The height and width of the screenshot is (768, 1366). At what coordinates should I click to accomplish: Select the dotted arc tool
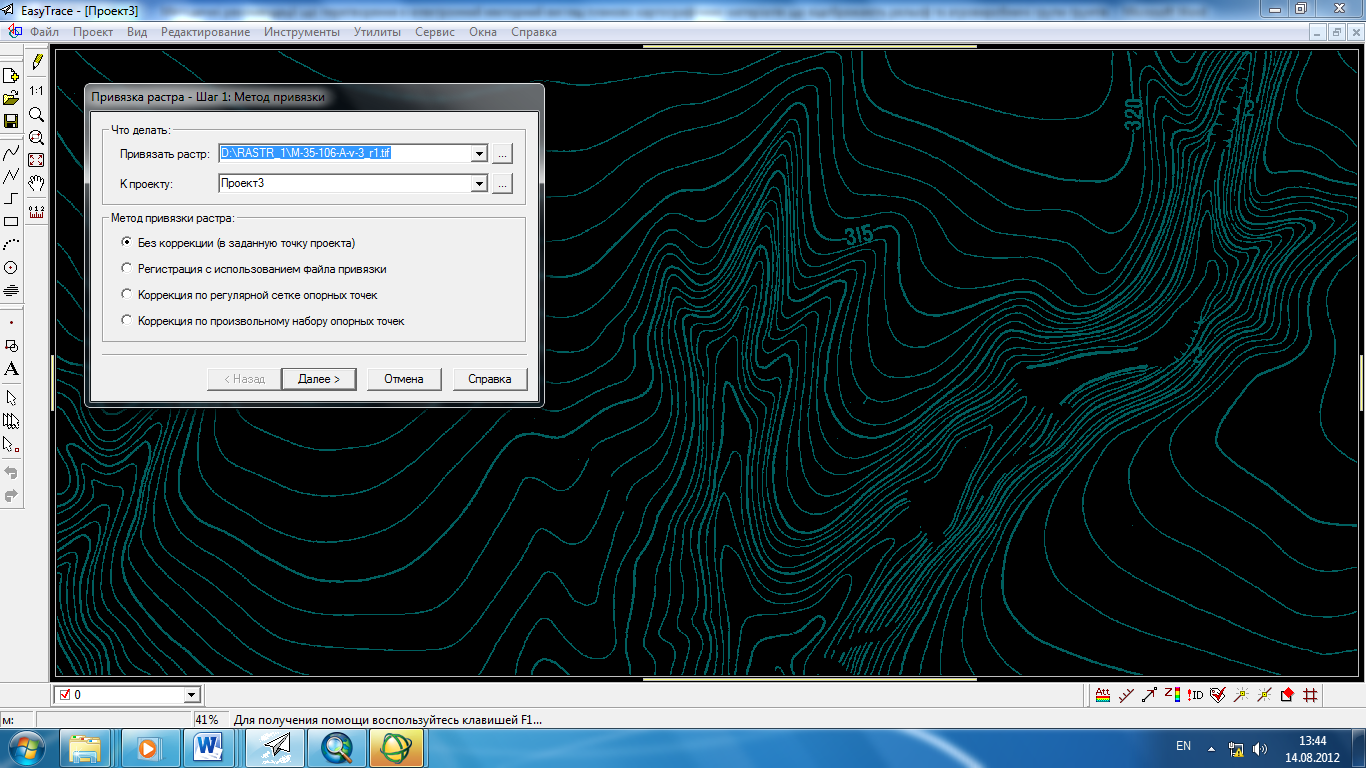point(11,245)
